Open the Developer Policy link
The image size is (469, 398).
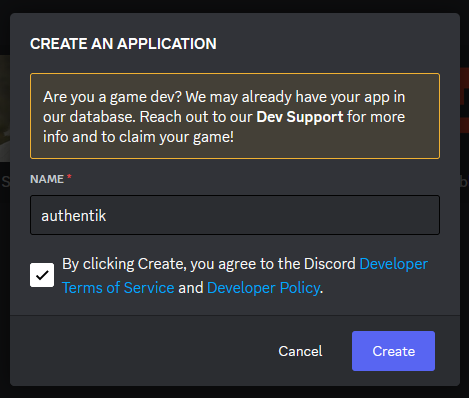pos(263,288)
